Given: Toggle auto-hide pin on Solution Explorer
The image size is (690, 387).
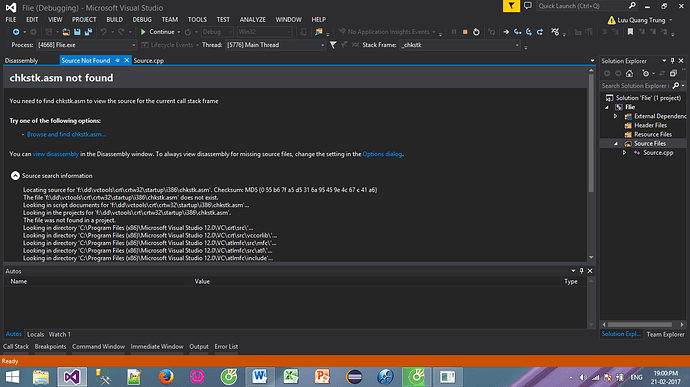Looking at the screenshot, I should tap(672, 61).
